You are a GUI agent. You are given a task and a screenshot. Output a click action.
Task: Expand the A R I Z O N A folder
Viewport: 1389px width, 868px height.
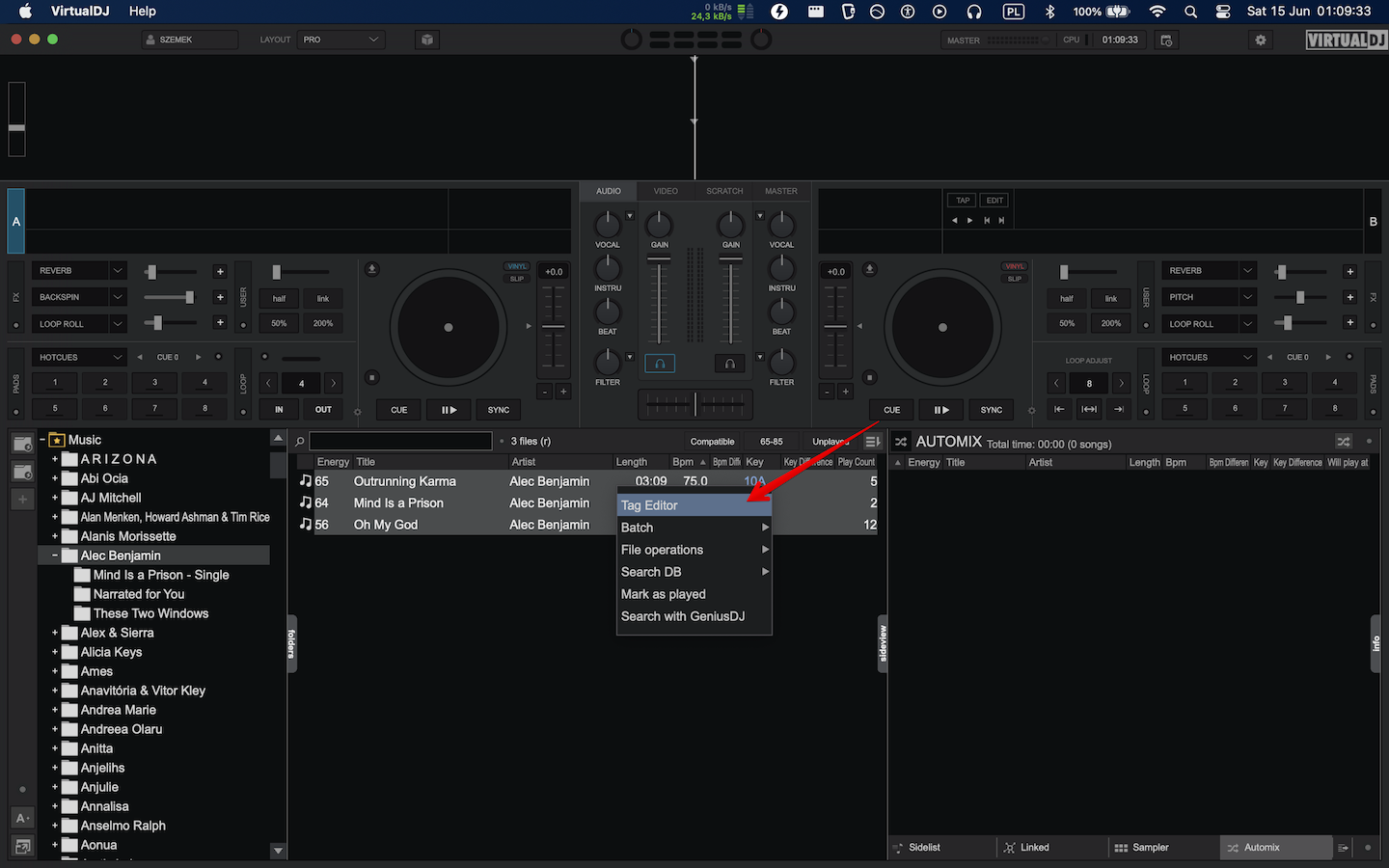pyautogui.click(x=55, y=459)
